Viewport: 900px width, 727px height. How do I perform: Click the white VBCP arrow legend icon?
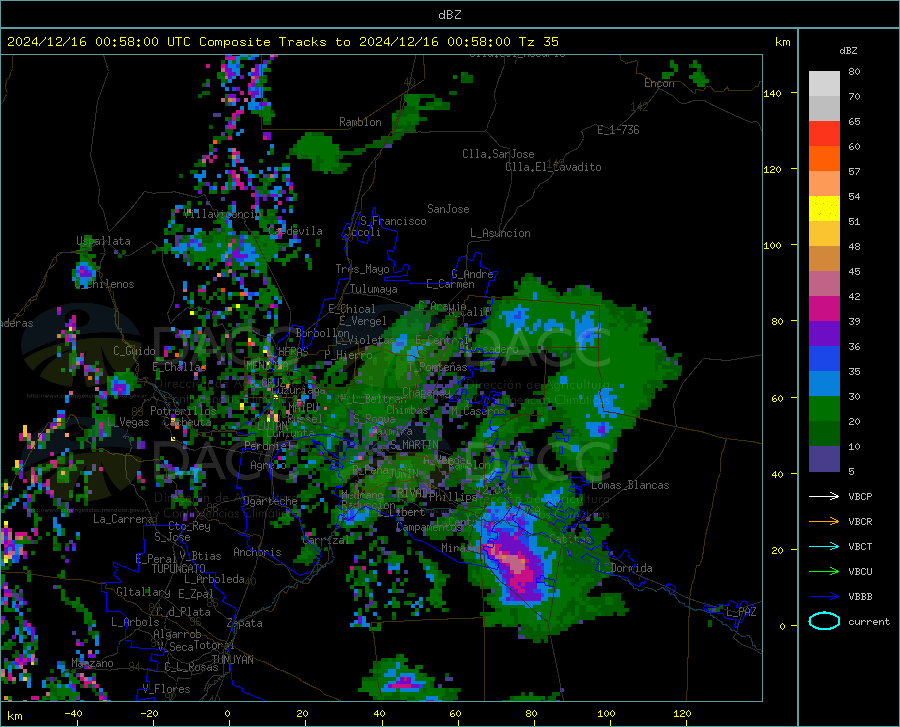click(x=824, y=496)
